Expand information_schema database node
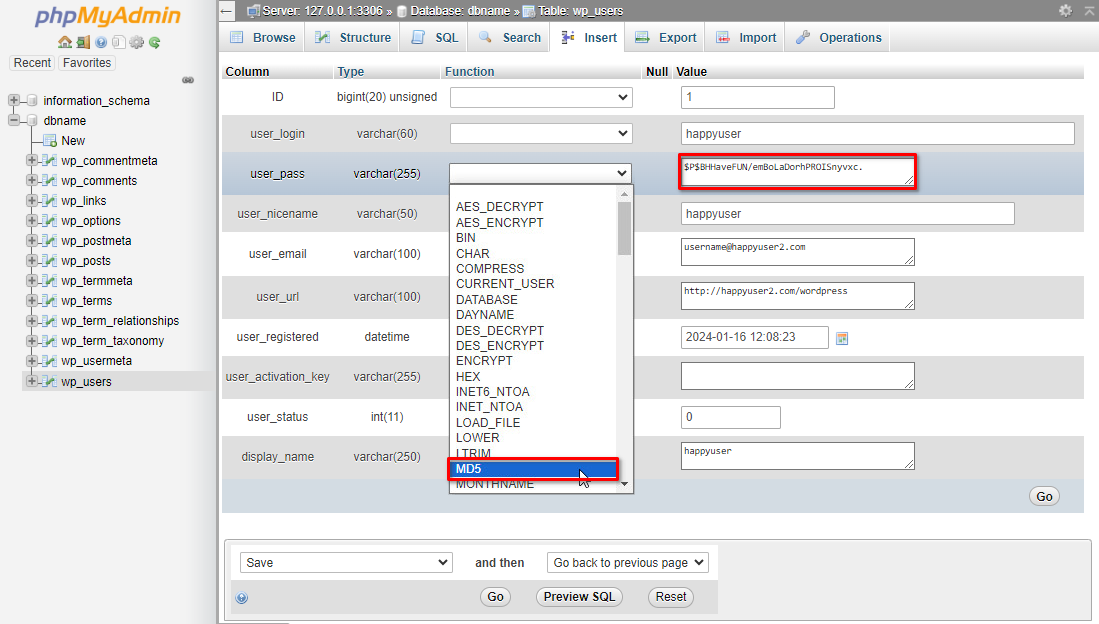Viewport: 1099px width, 624px height. click(x=13, y=100)
